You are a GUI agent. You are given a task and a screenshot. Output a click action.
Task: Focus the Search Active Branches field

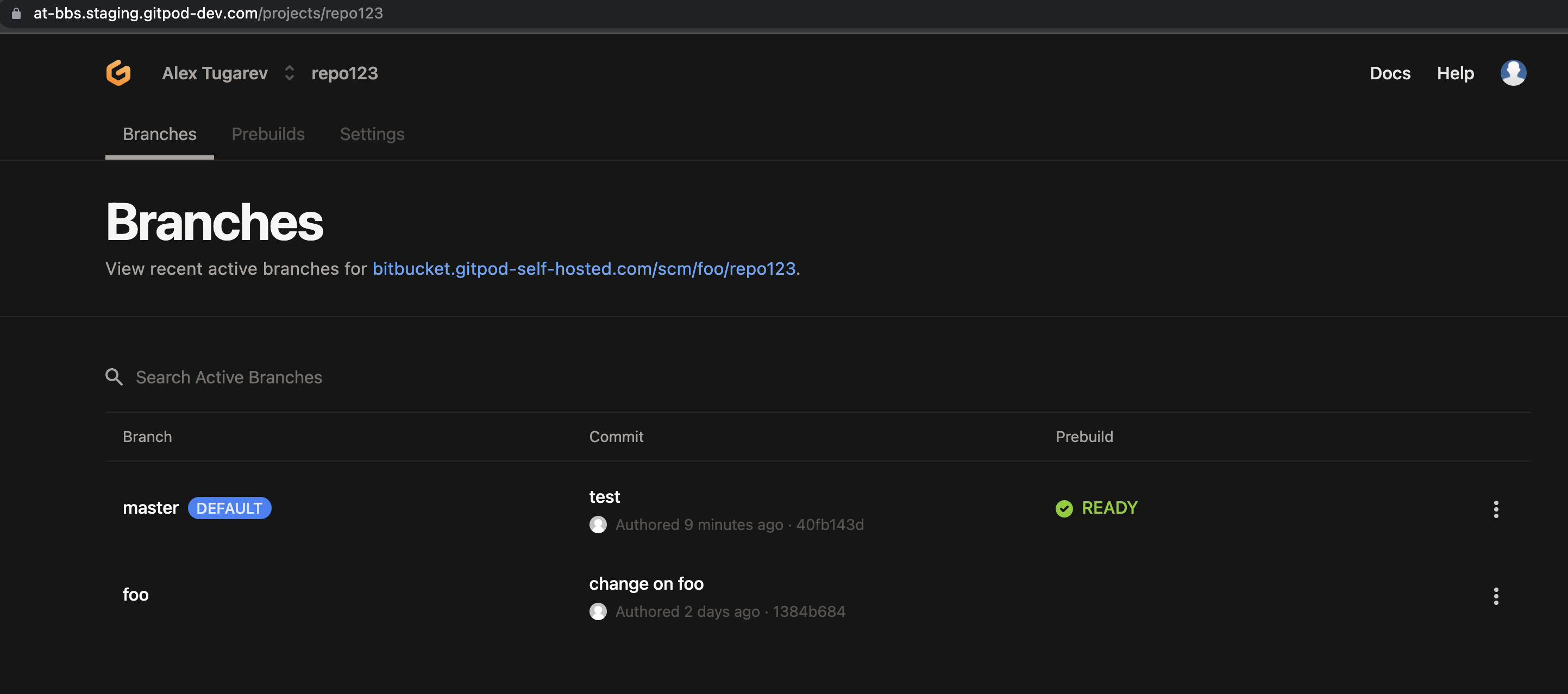pyautogui.click(x=229, y=377)
